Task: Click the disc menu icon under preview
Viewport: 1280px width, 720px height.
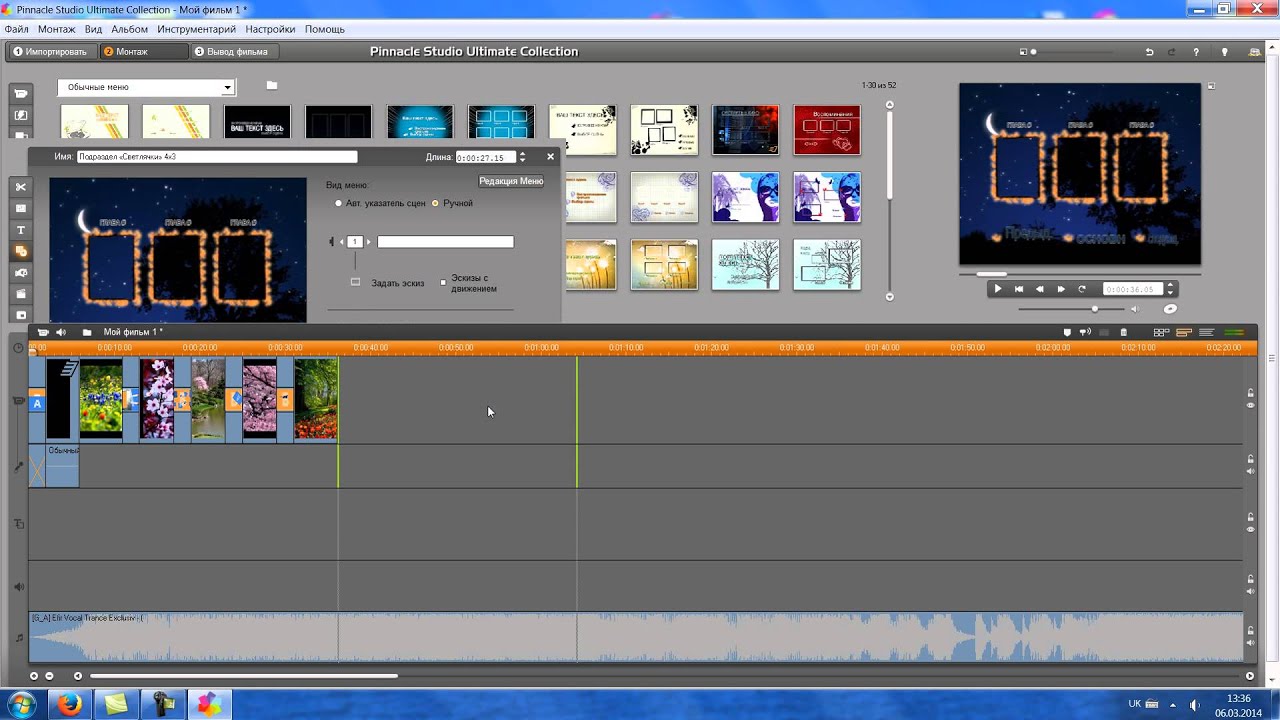Action: click(1170, 309)
